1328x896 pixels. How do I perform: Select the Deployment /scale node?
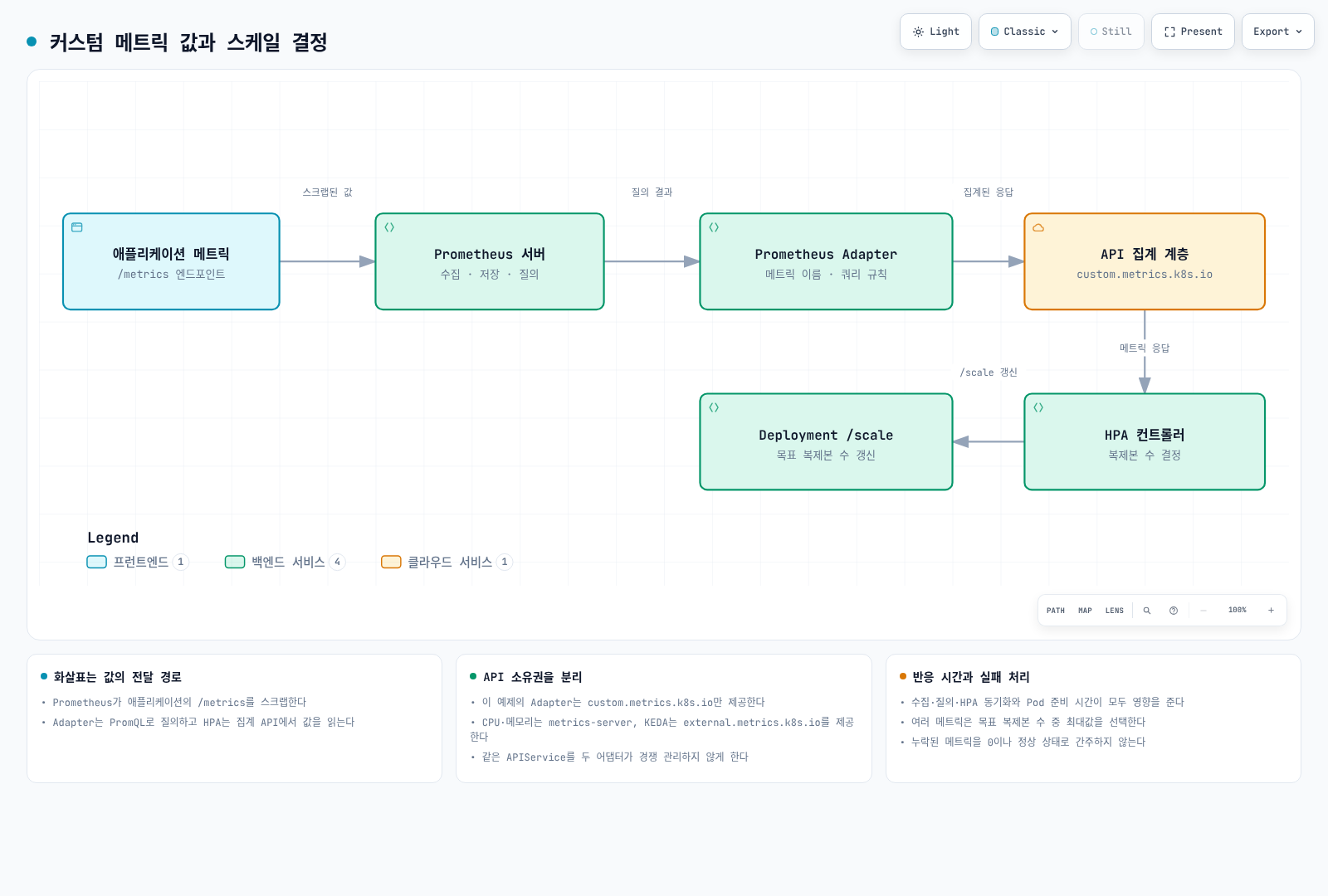[x=826, y=441]
